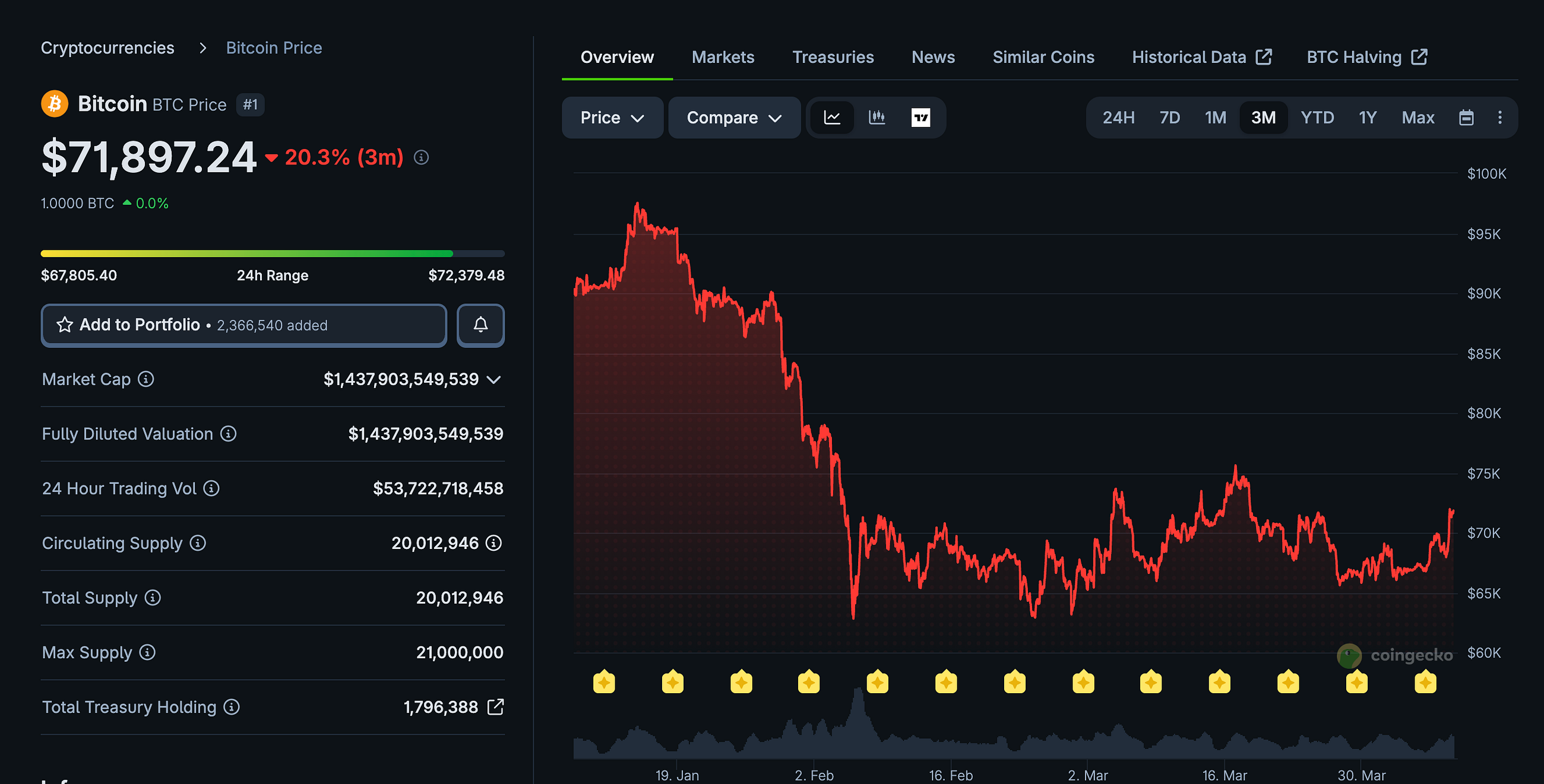Select the 3M time range
The height and width of the screenshot is (784, 1544).
pos(1264,118)
